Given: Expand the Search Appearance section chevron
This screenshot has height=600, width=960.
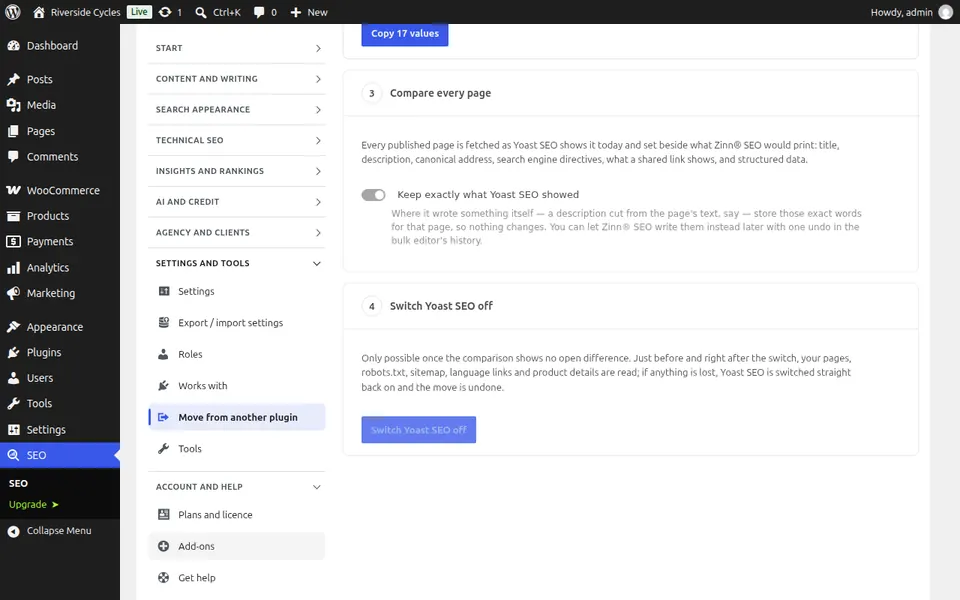Looking at the screenshot, I should point(318,110).
